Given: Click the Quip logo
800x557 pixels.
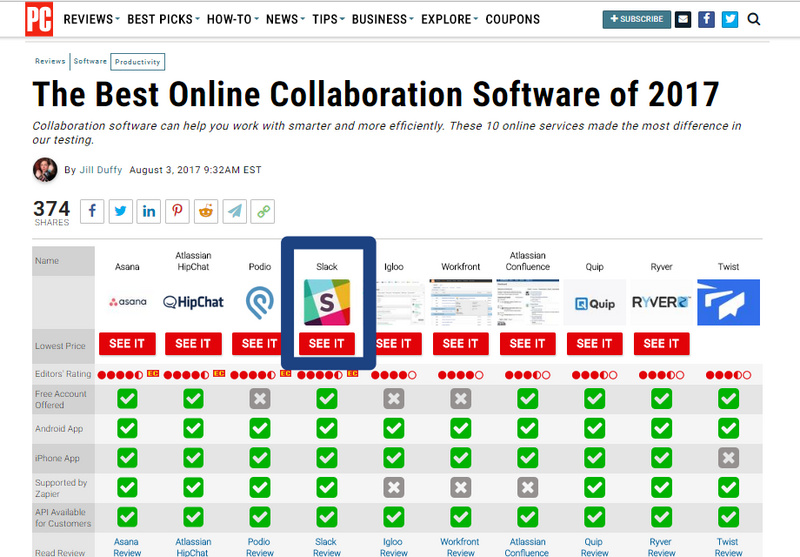Looking at the screenshot, I should (594, 303).
